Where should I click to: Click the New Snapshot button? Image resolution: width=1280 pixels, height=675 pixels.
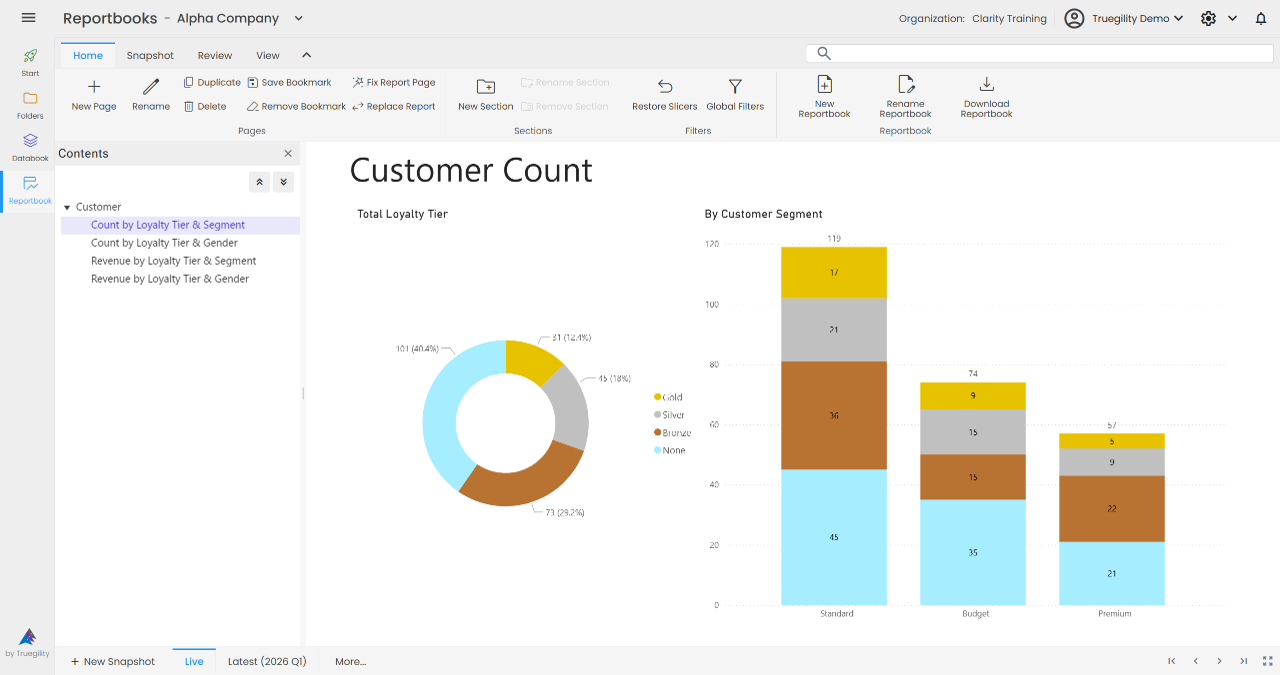click(112, 661)
